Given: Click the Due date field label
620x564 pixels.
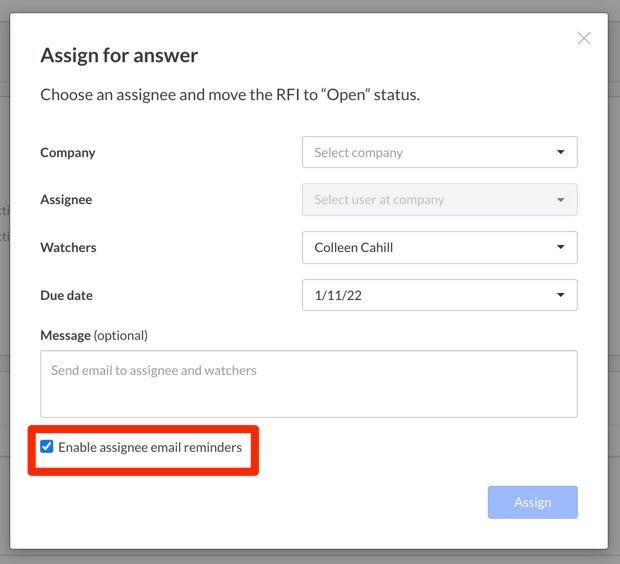Looking at the screenshot, I should 66,295.
